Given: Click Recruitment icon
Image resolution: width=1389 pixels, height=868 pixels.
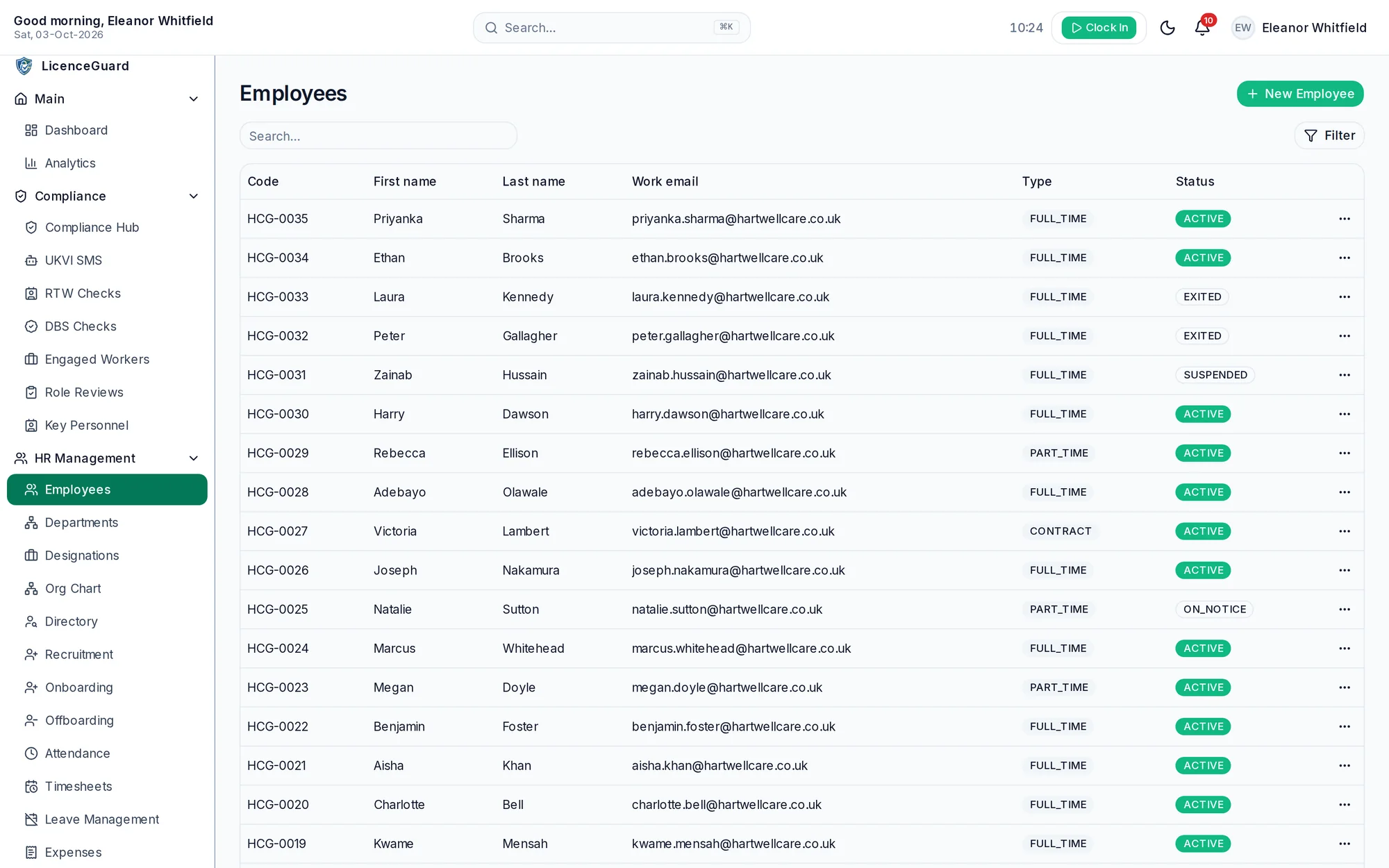Looking at the screenshot, I should [x=31, y=655].
